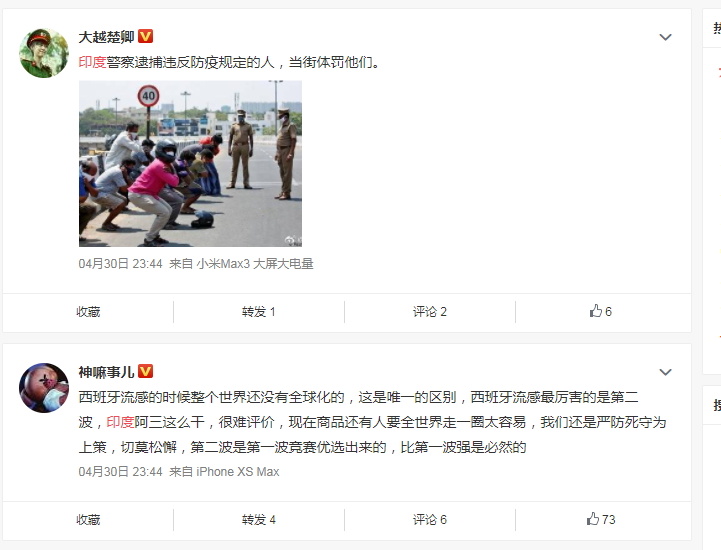Click the verified V badge beside 大越楚卿

[x=145, y=36]
